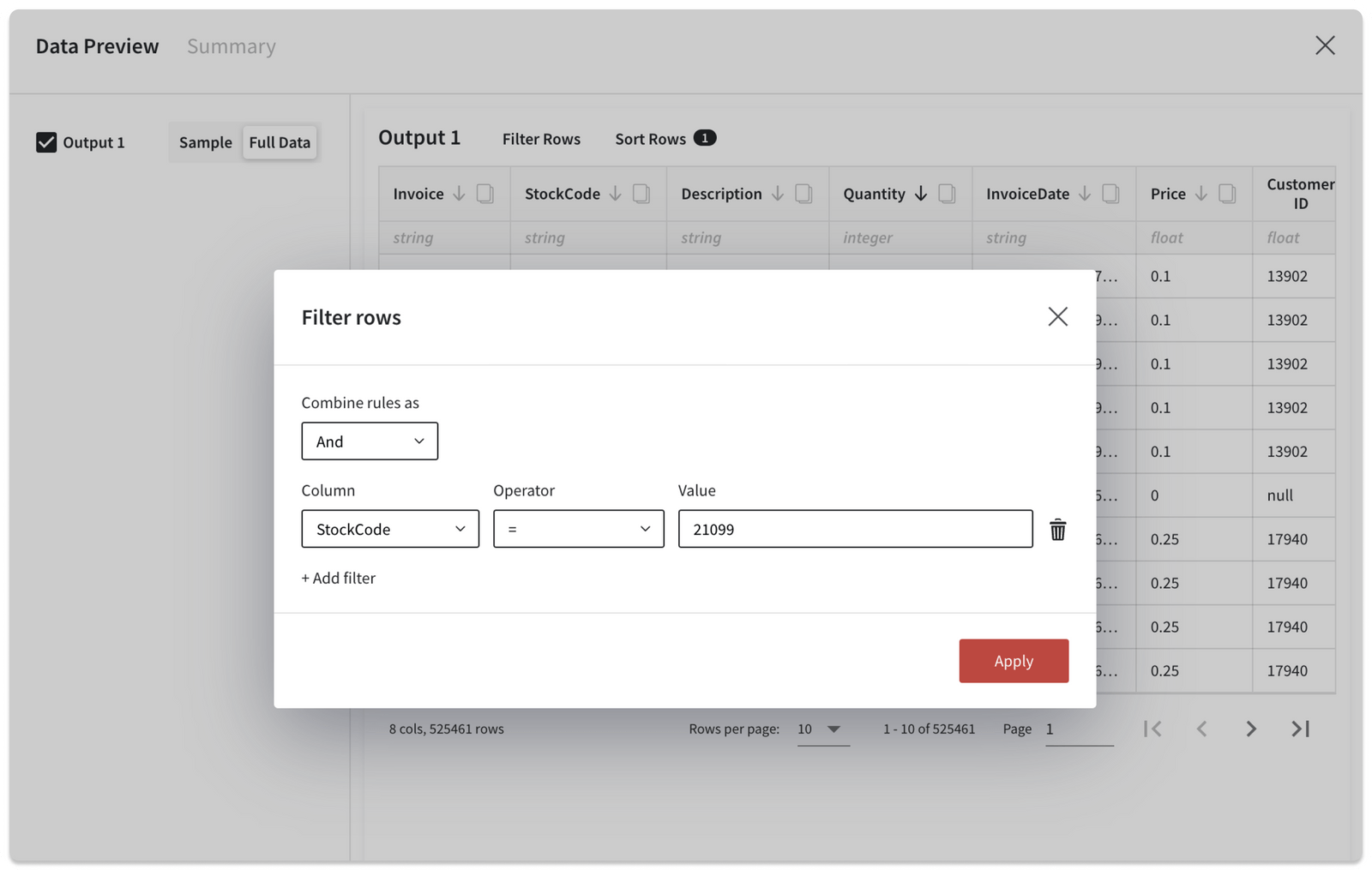This screenshot has width=1372, height=870.
Task: Sort the Invoice column descending
Action: click(x=460, y=193)
